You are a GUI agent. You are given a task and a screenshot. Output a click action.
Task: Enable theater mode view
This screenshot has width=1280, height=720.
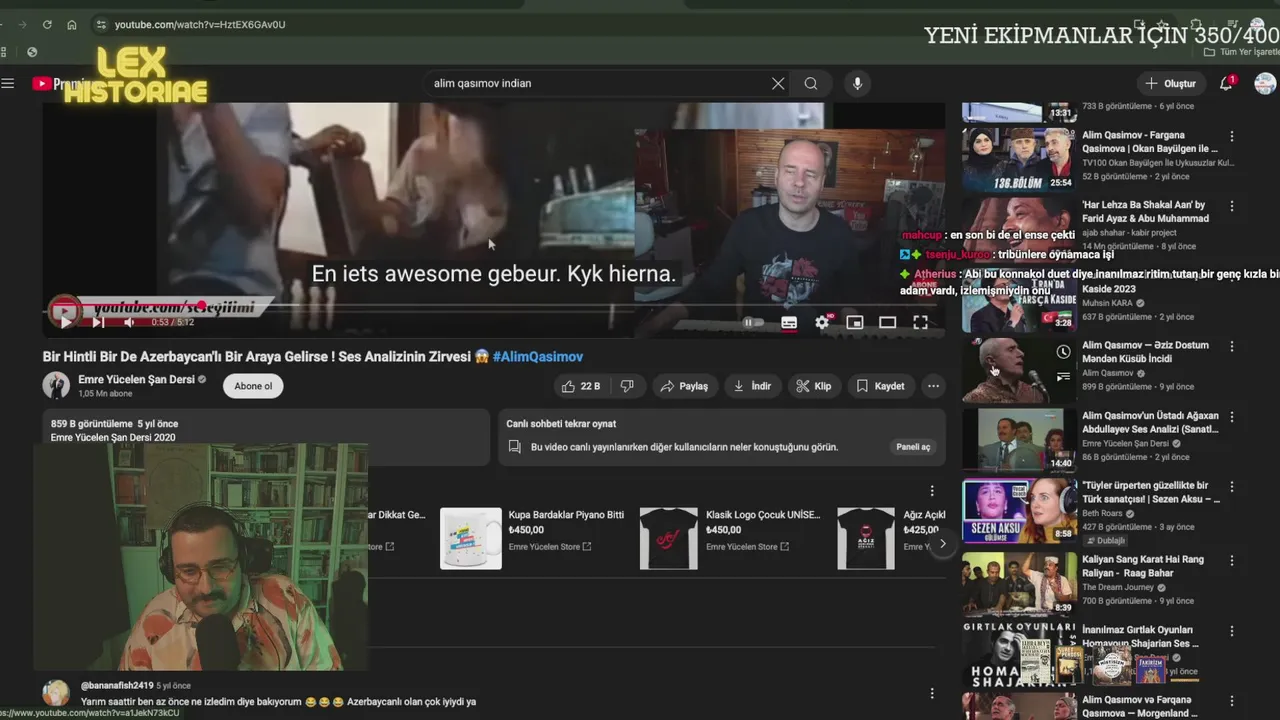pyautogui.click(x=887, y=322)
